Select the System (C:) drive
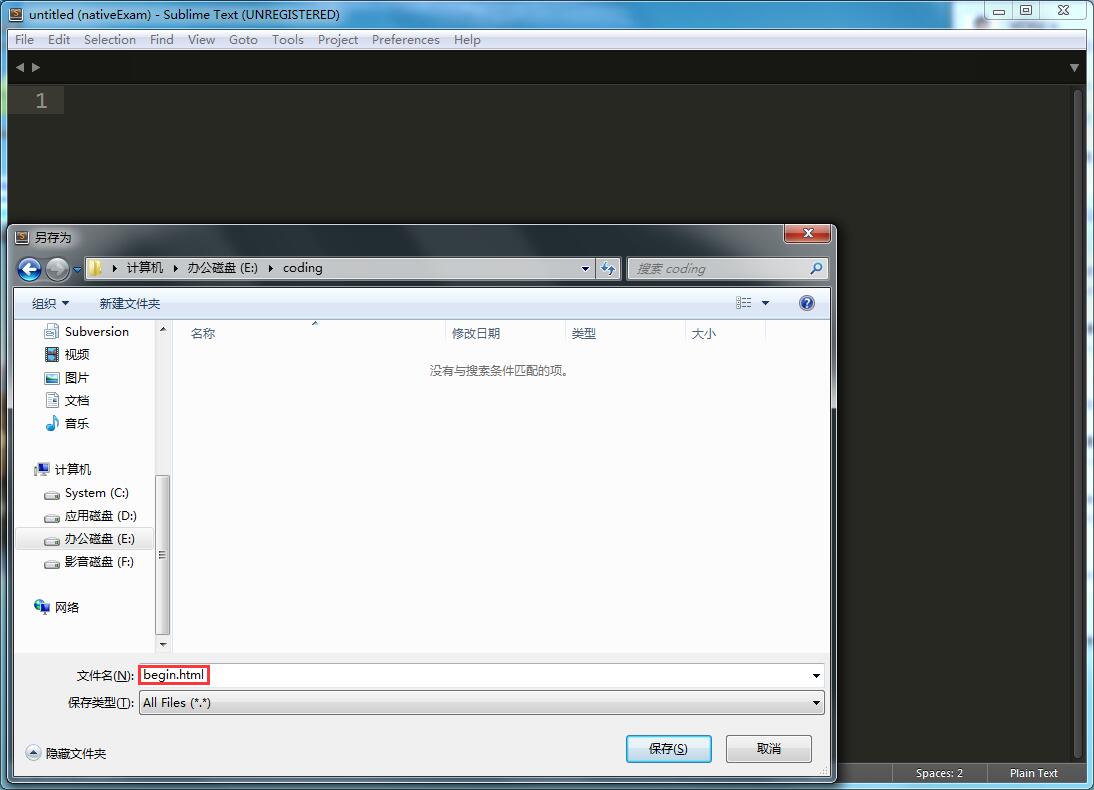1094x790 pixels. click(96, 493)
